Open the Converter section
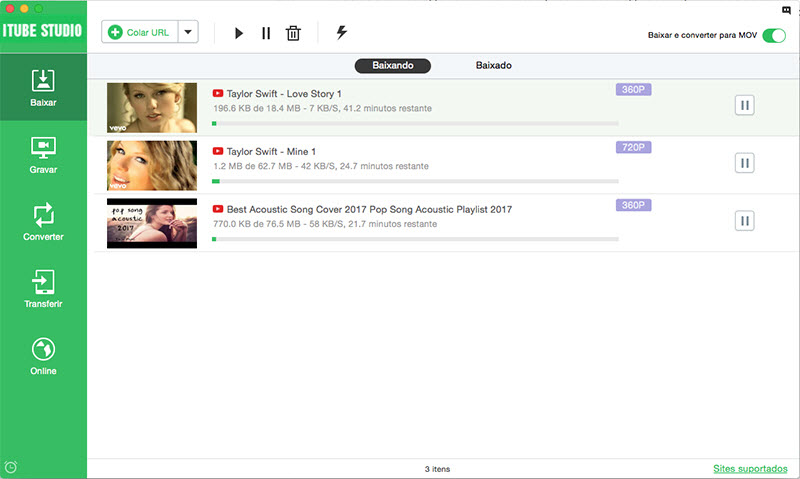800x479 pixels. click(43, 222)
